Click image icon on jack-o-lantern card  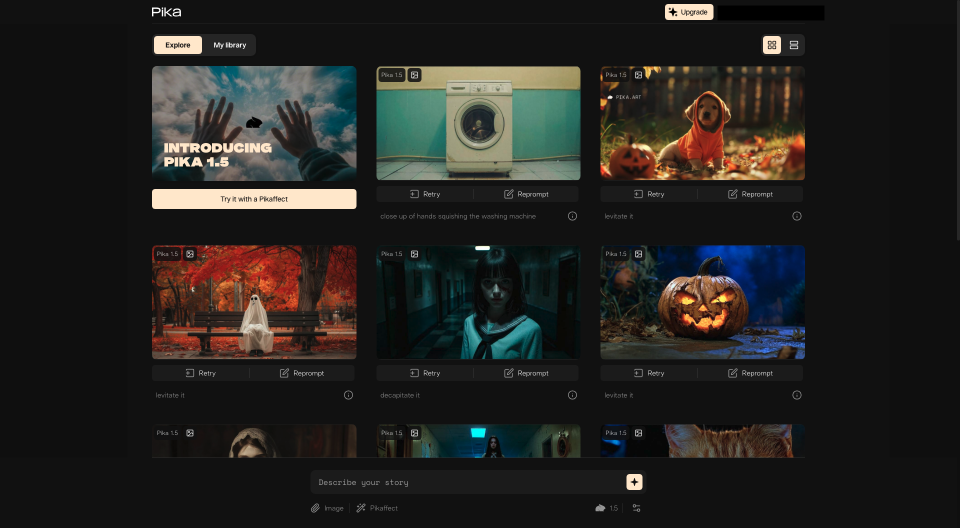click(639, 254)
